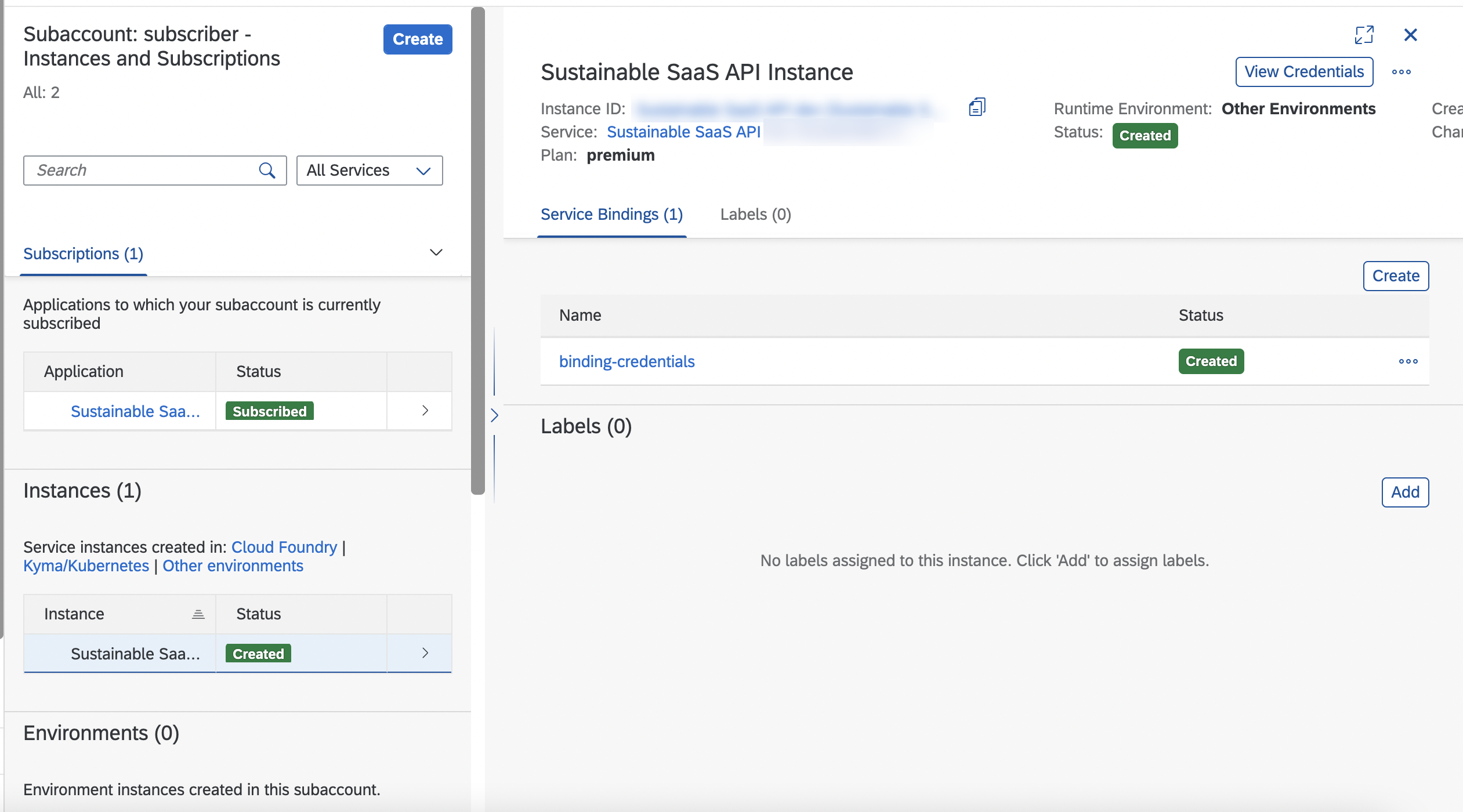Open actions menu for binding-credentials row

[1408, 361]
